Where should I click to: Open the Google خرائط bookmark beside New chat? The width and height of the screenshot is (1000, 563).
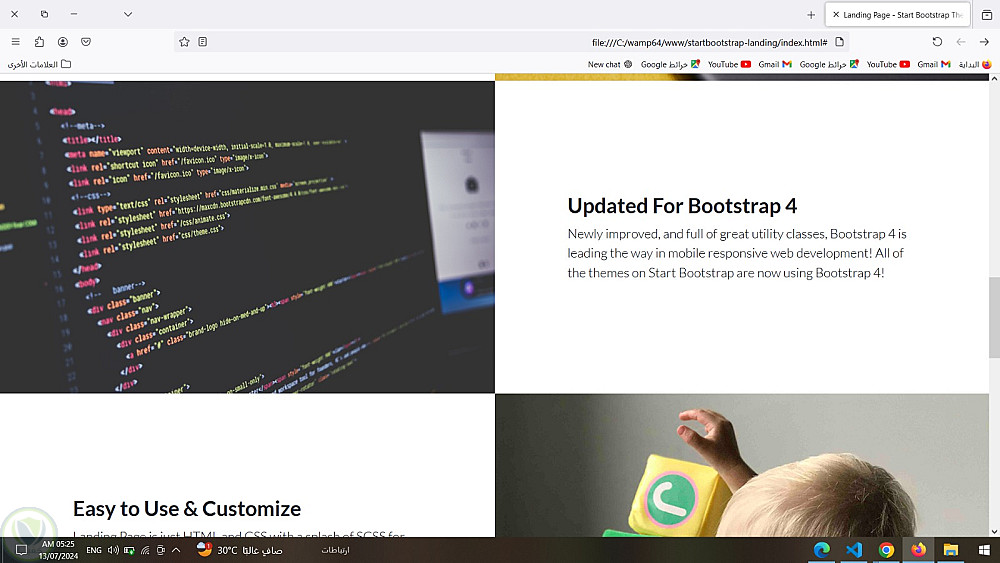(x=670, y=64)
